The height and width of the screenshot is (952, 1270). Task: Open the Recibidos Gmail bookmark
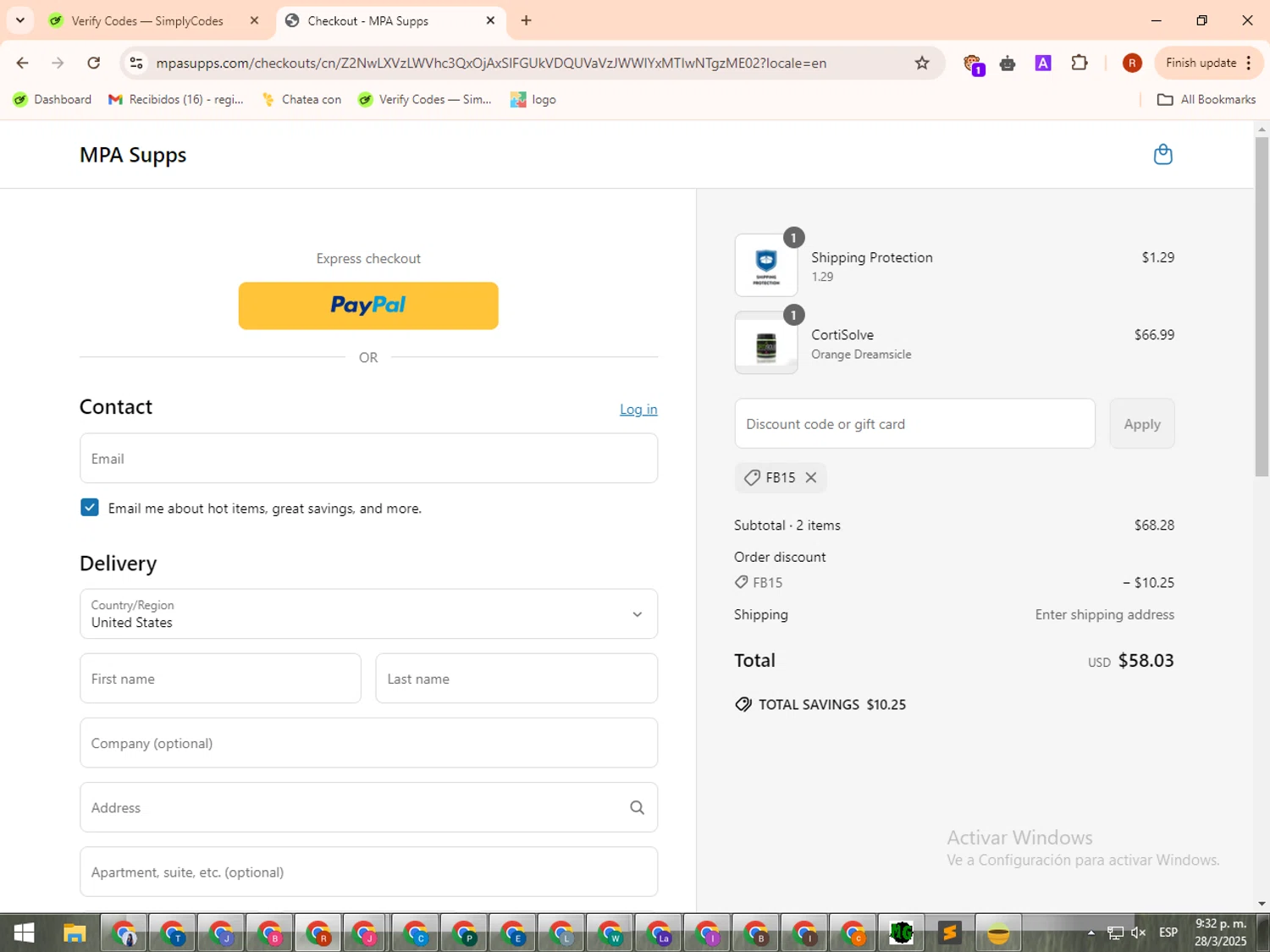176,99
